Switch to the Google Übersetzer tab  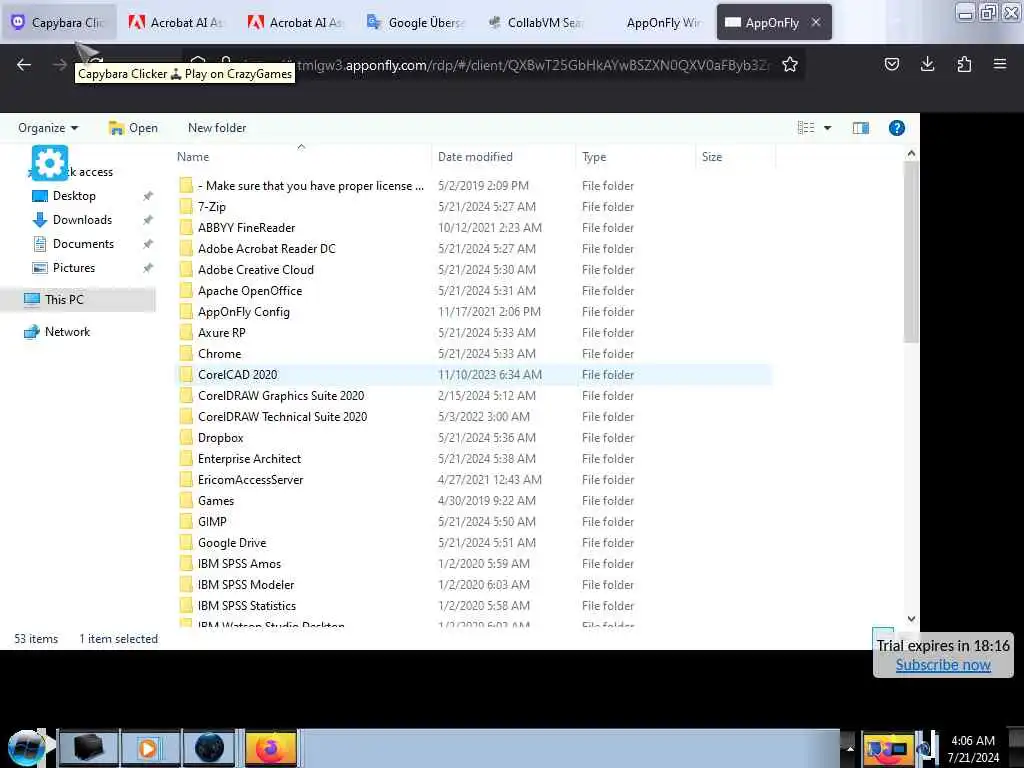[x=416, y=22]
